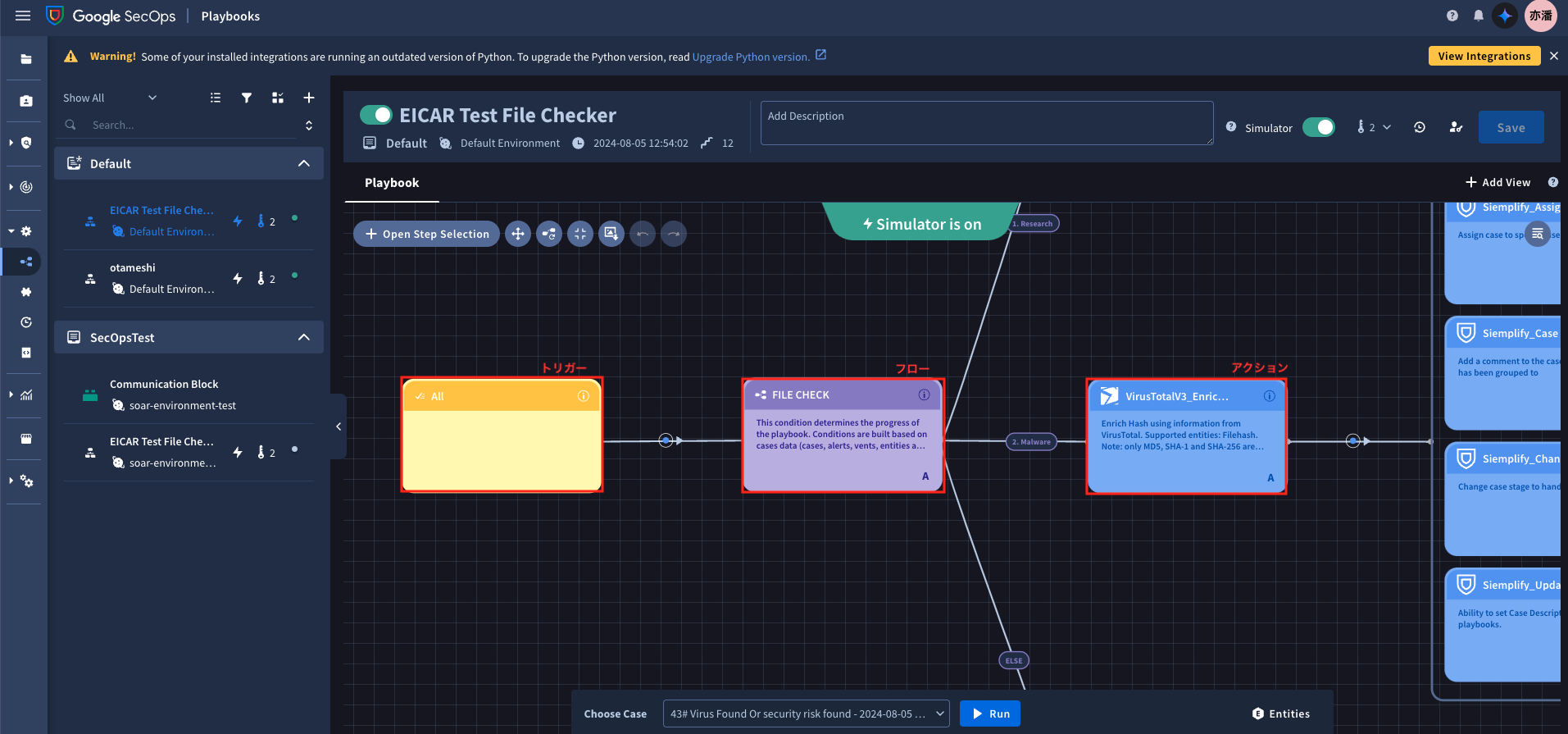Open the Show All filter dropdown

(x=110, y=98)
